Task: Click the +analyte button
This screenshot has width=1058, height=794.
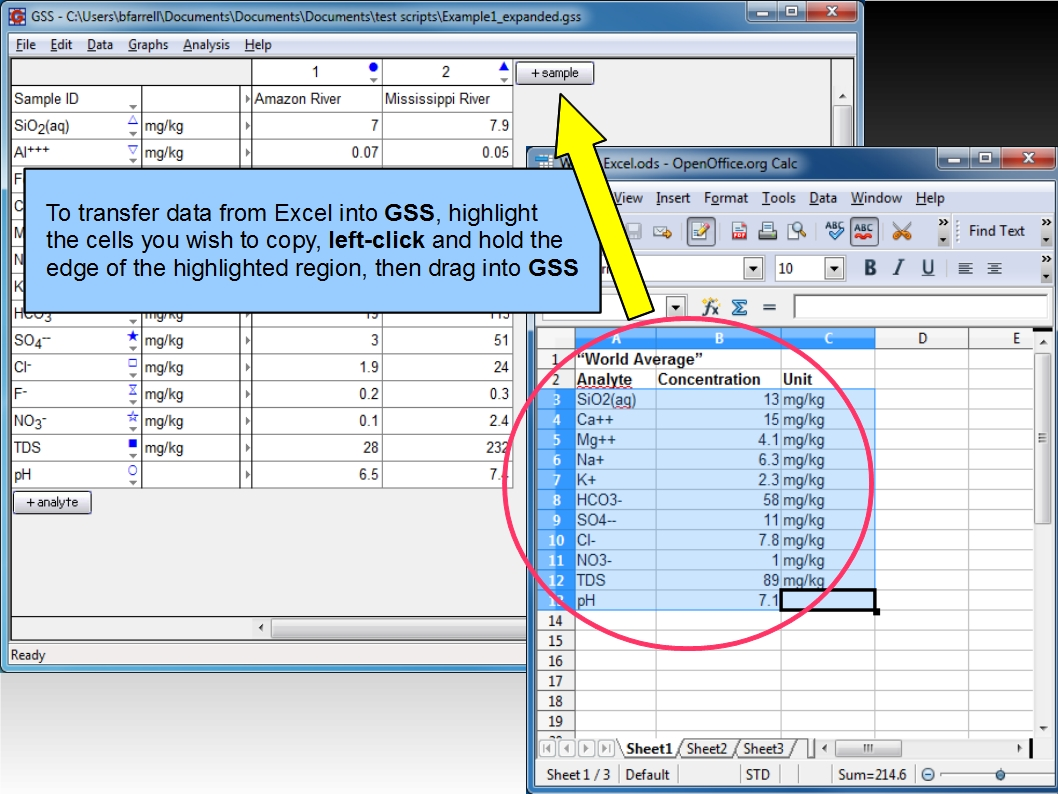Action: 52,502
